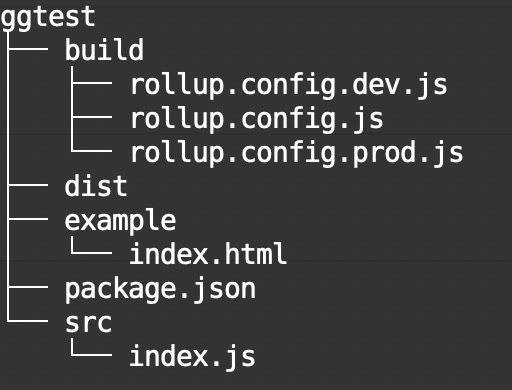The height and width of the screenshot is (390, 512).
Task: Click the corner connector before index.html
Action: tap(91, 245)
